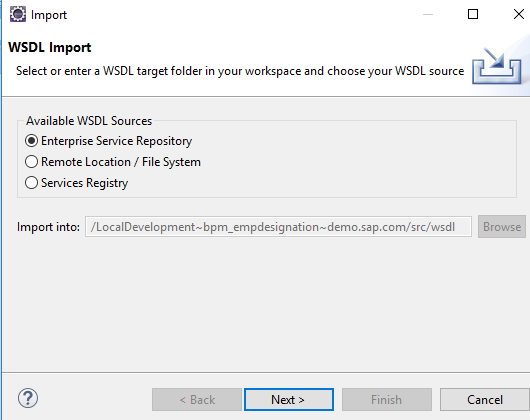Click the Browse button for target folder
Image resolution: width=530 pixels, height=420 pixels.
click(502, 227)
